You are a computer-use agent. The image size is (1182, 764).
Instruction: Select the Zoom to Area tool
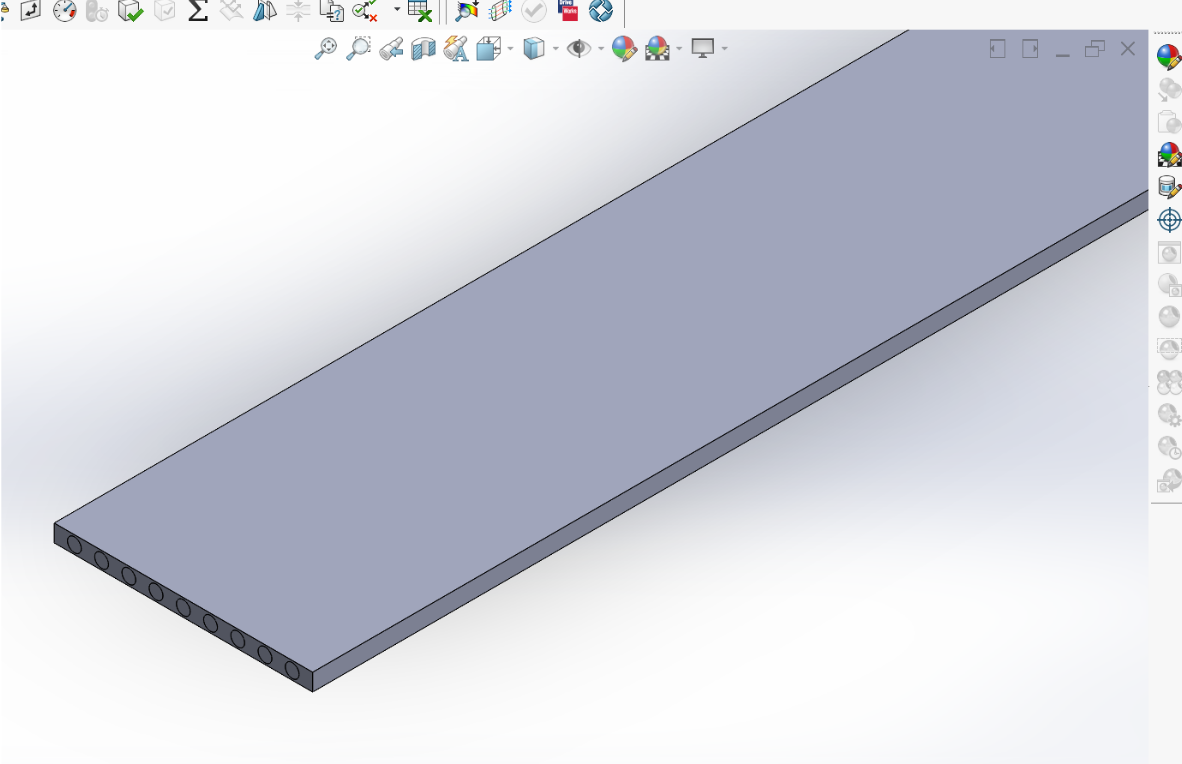click(358, 48)
